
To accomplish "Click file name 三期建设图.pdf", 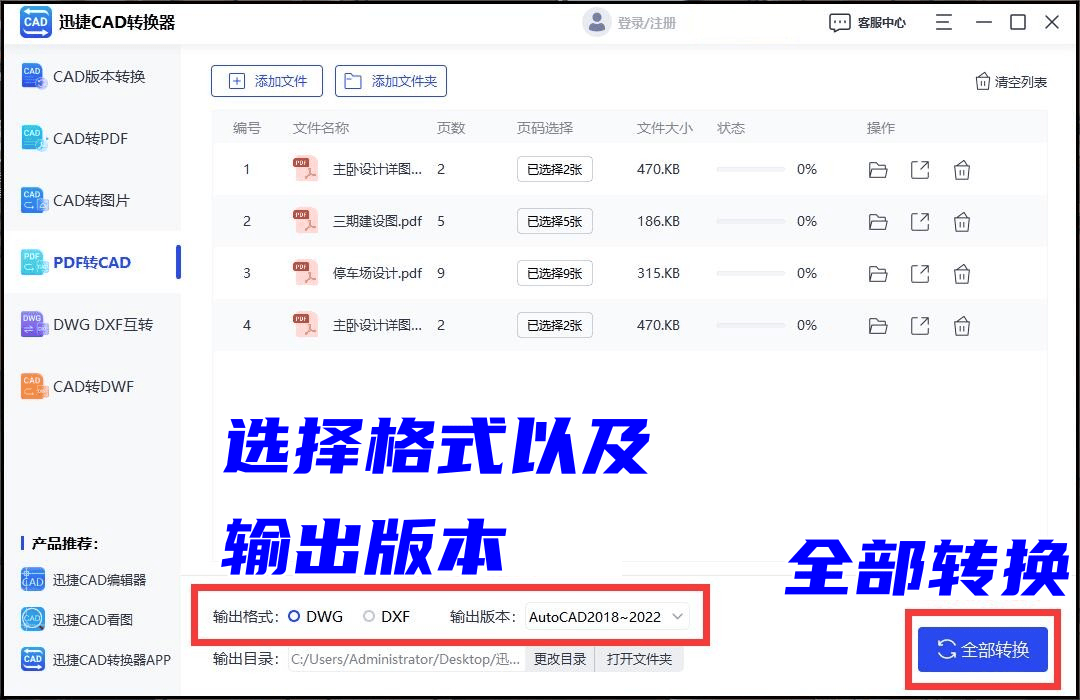I will tap(377, 221).
